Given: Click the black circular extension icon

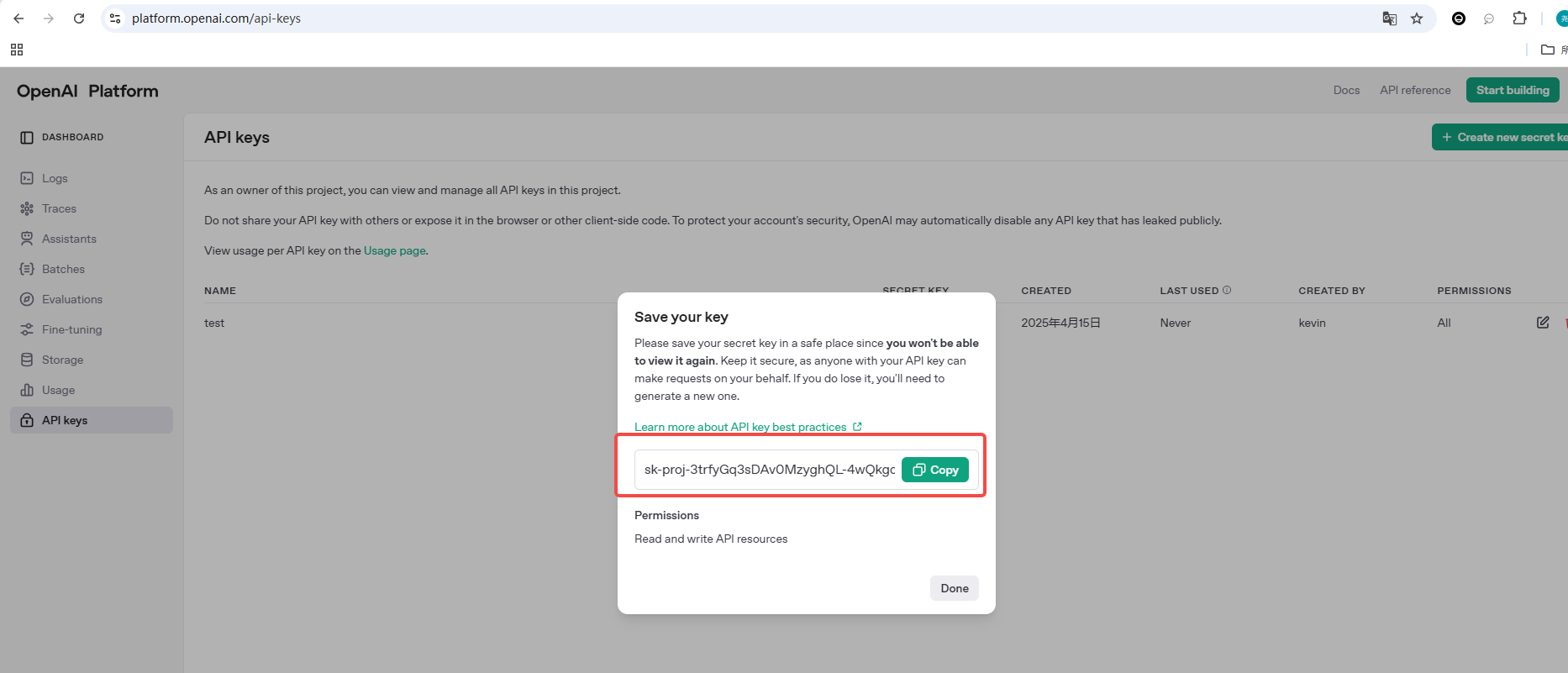Looking at the screenshot, I should (x=1459, y=18).
